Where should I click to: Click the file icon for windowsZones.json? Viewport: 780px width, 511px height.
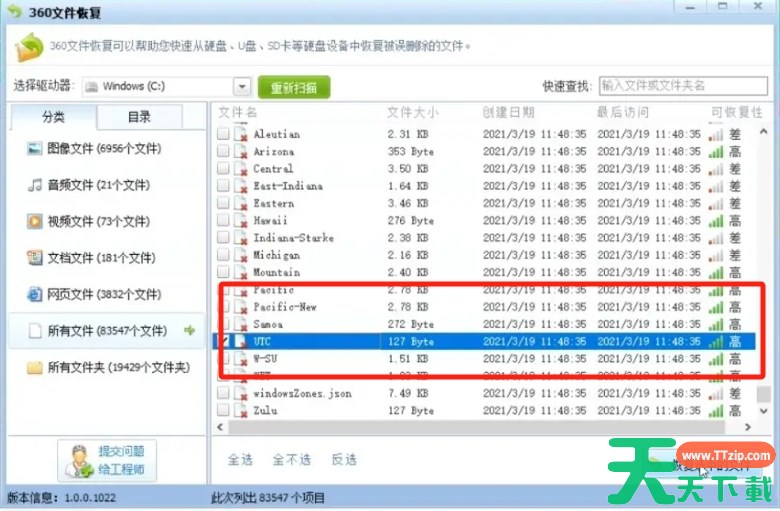[x=241, y=393]
